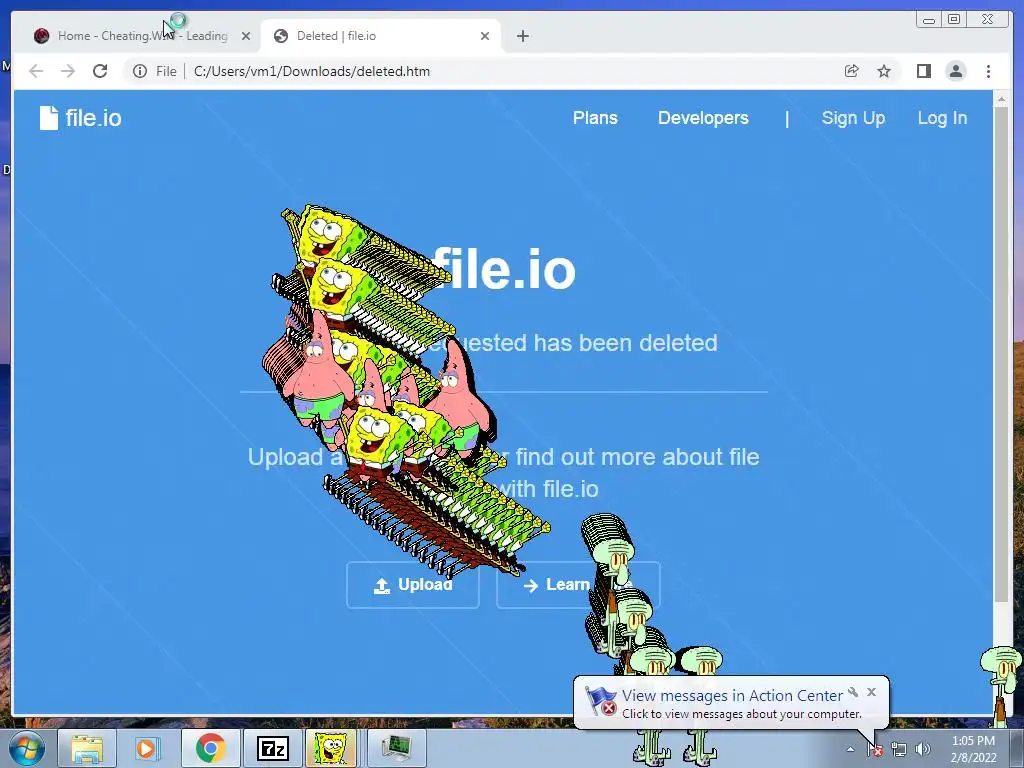
Task: Open Windows Media Player taskbar icon
Action: [x=148, y=748]
